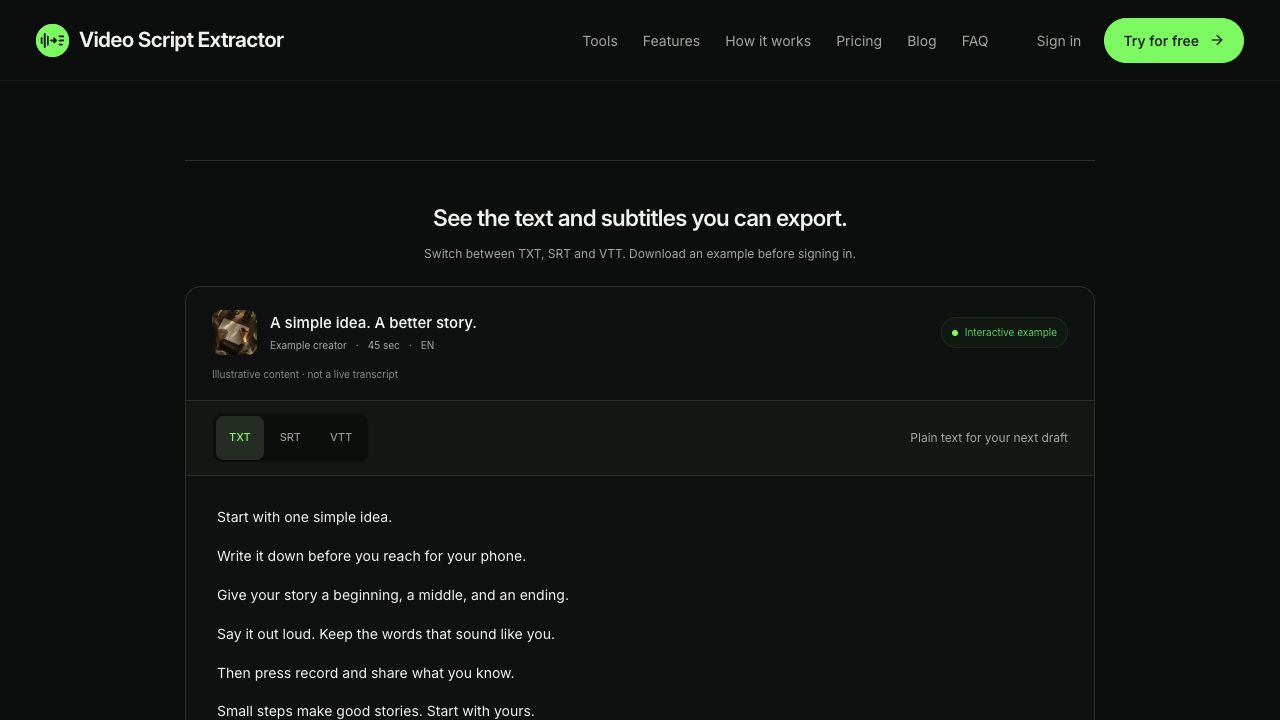Image resolution: width=1280 pixels, height=720 pixels.
Task: Go to Features in the navigation
Action: pyautogui.click(x=671, y=41)
